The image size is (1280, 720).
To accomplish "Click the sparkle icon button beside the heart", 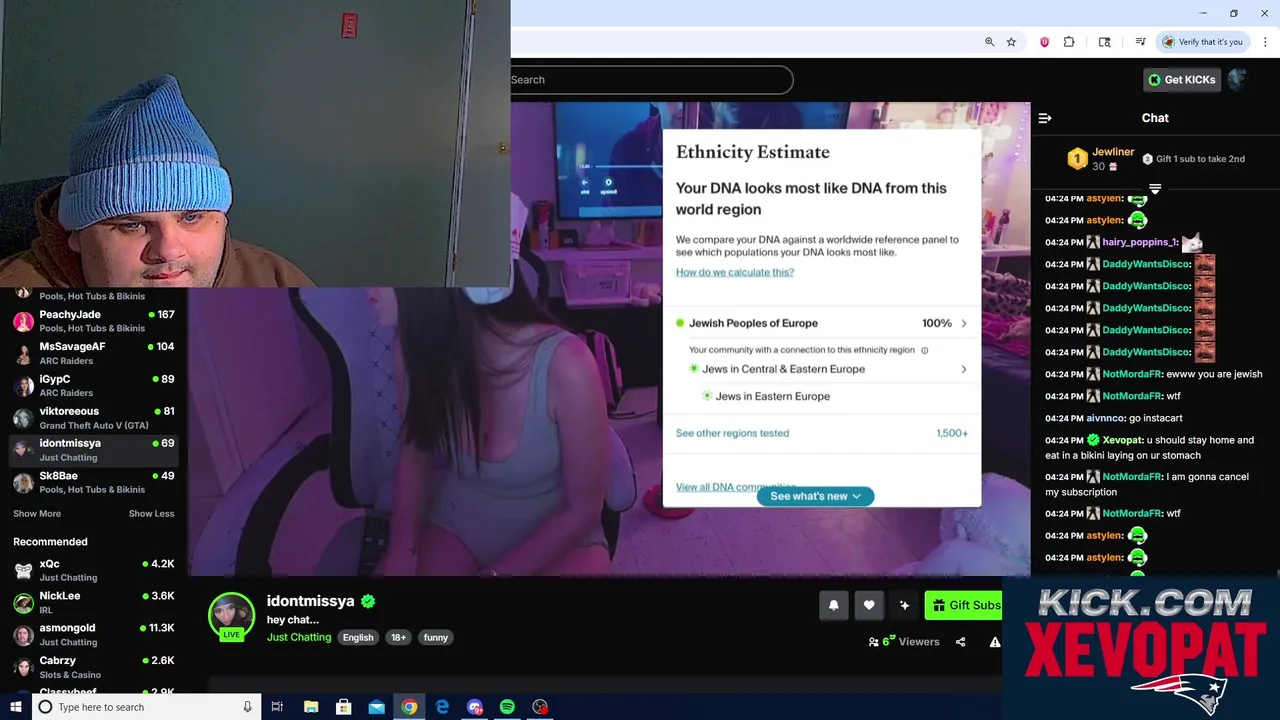I will click(905, 605).
